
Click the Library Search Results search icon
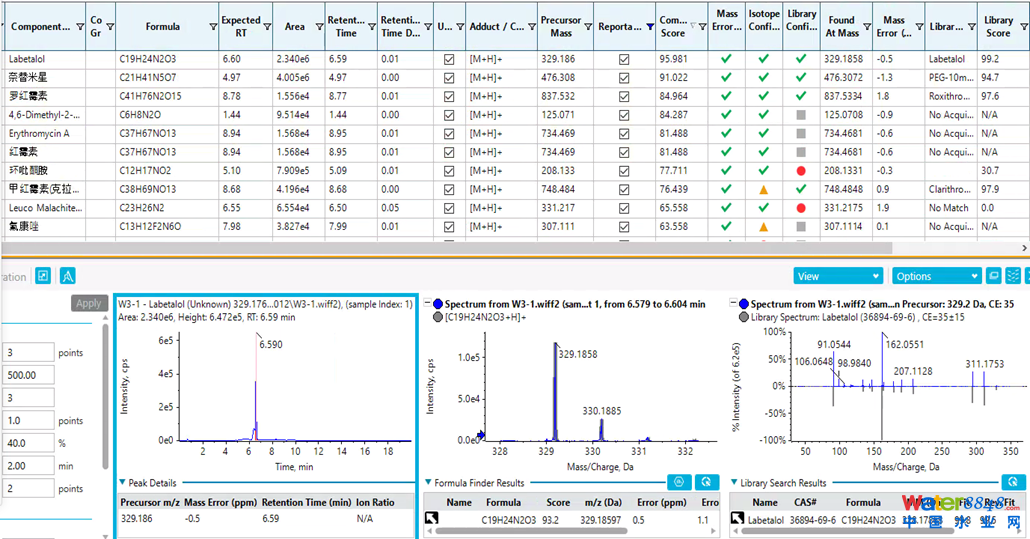[x=1013, y=482]
